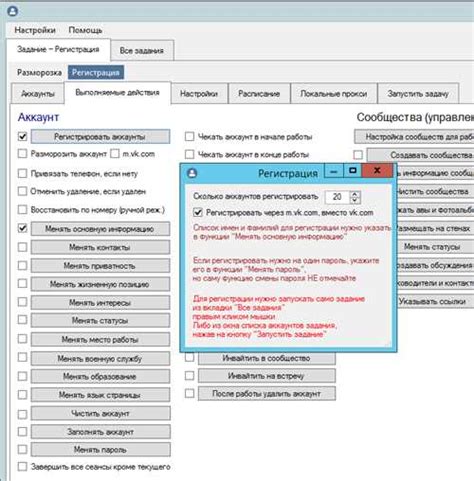This screenshot has width=474, height=481.
Task: Click the Инвайтить в сообщество button
Action: (267, 358)
